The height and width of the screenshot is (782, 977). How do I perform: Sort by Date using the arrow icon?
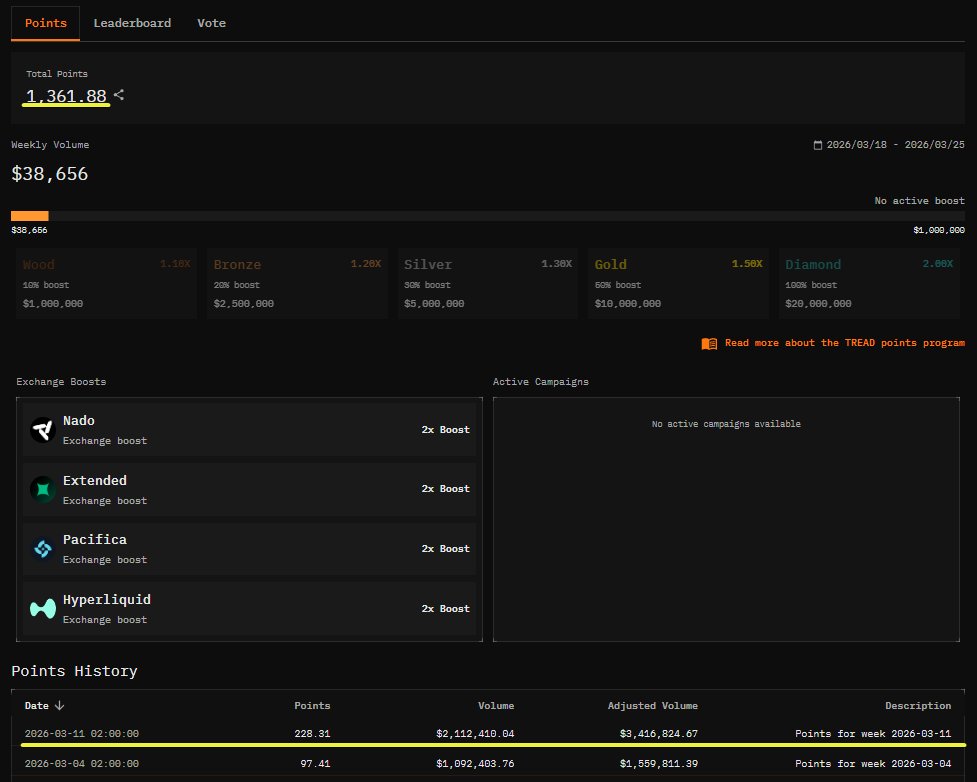coord(59,705)
